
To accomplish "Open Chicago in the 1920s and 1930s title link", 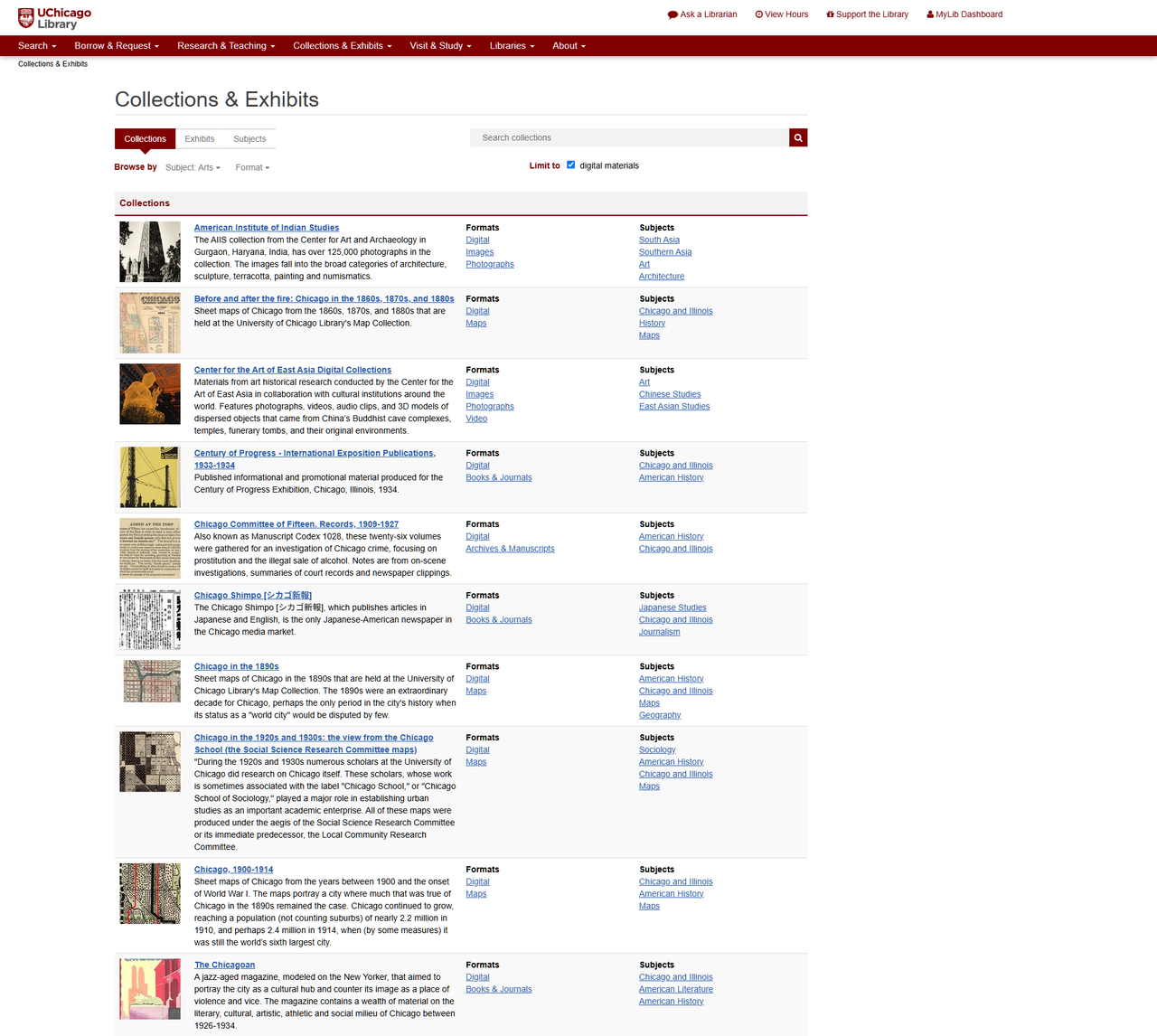I will [314, 744].
